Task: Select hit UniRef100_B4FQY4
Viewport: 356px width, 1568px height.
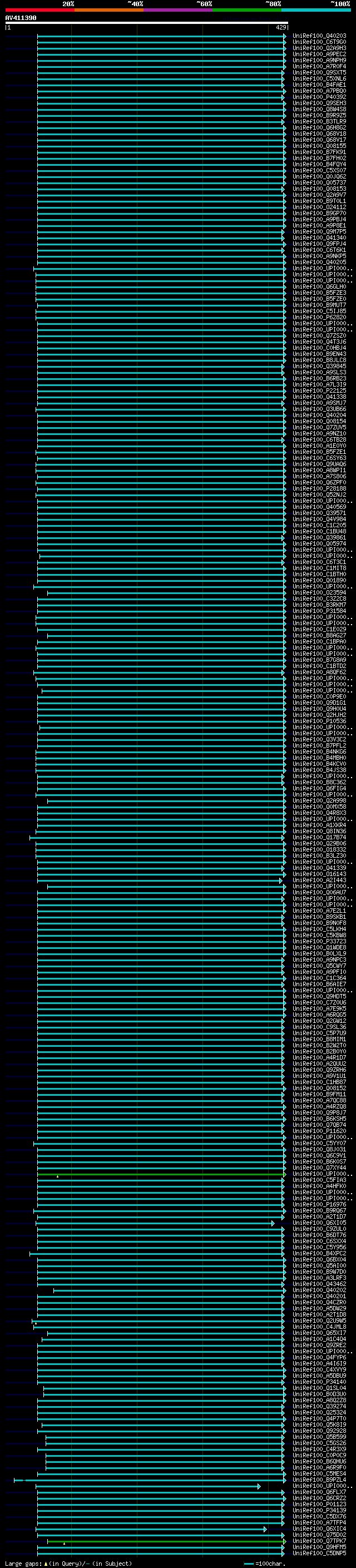Action: tap(319, 164)
